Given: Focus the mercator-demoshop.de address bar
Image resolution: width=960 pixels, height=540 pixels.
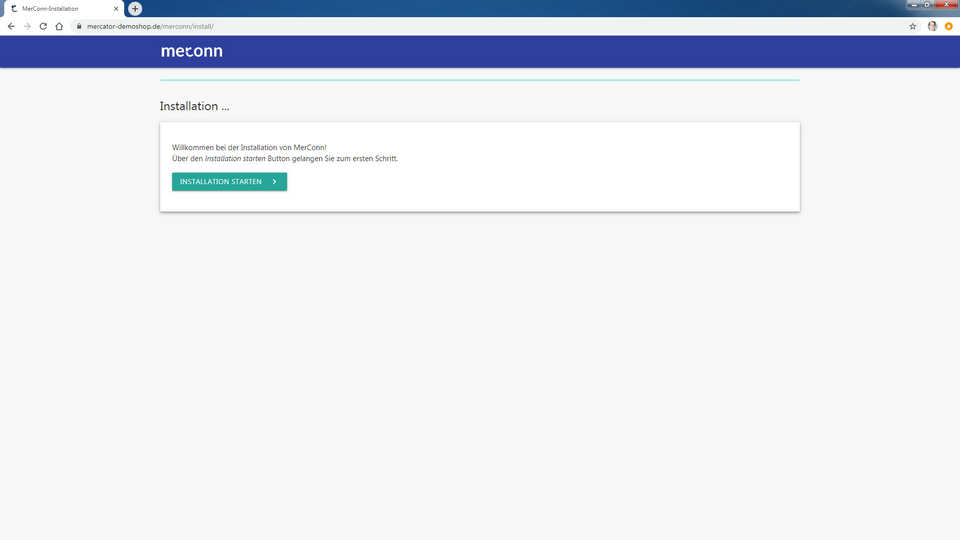Looking at the screenshot, I should 496,26.
